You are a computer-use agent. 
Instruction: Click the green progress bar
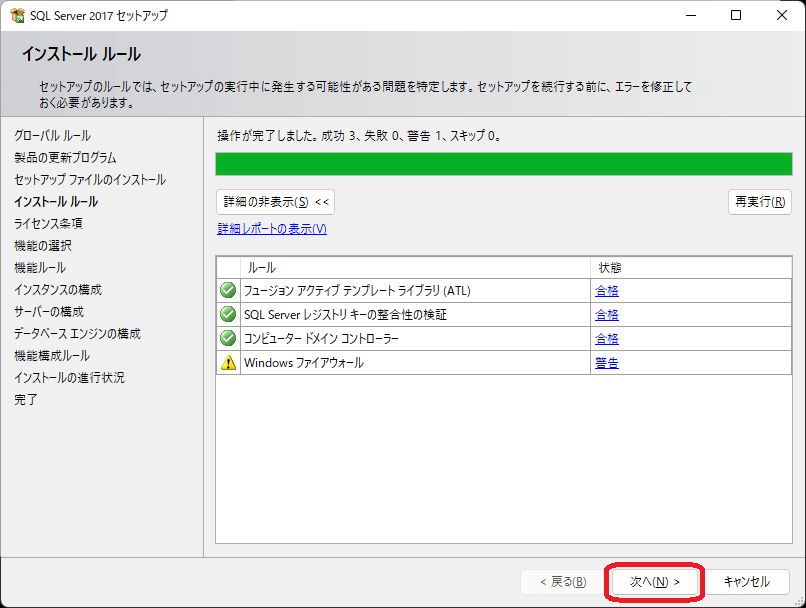[x=503, y=165]
